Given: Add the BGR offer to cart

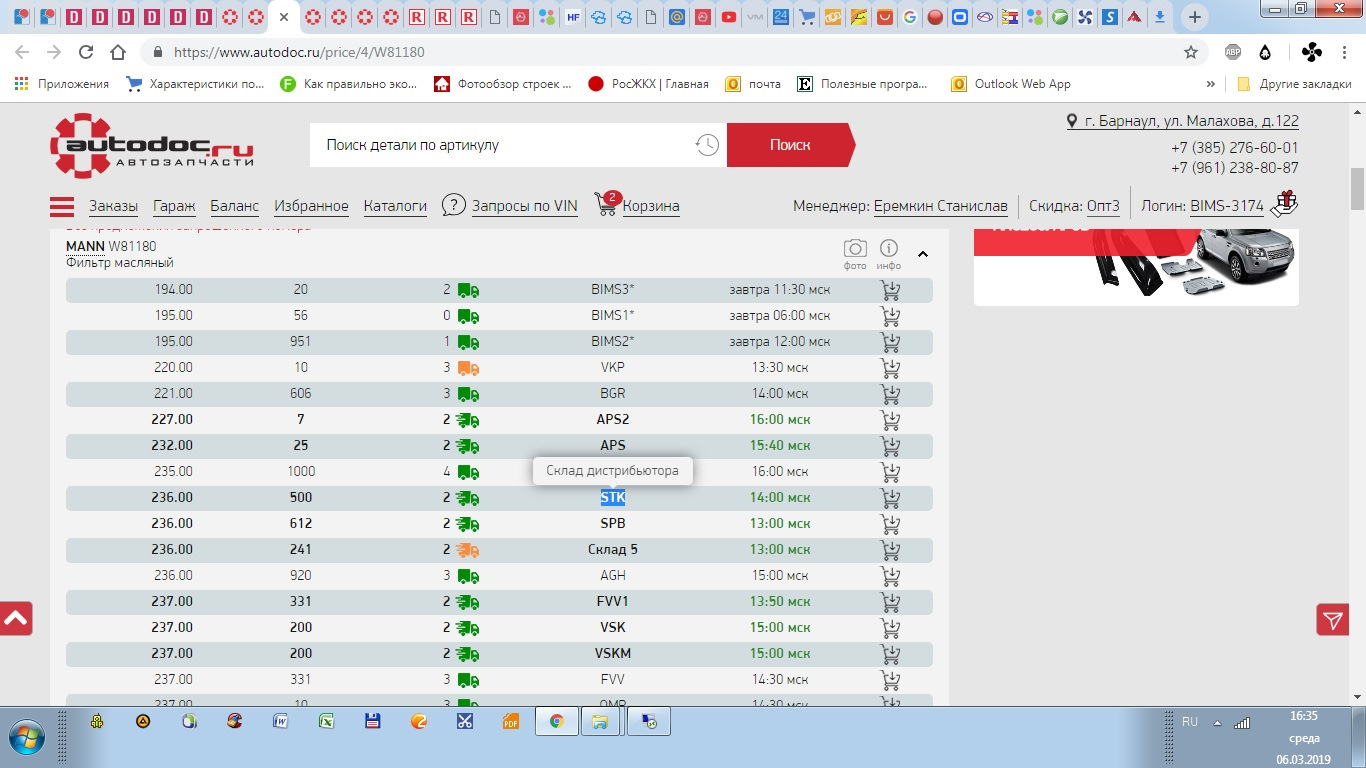Looking at the screenshot, I should pos(890,394).
